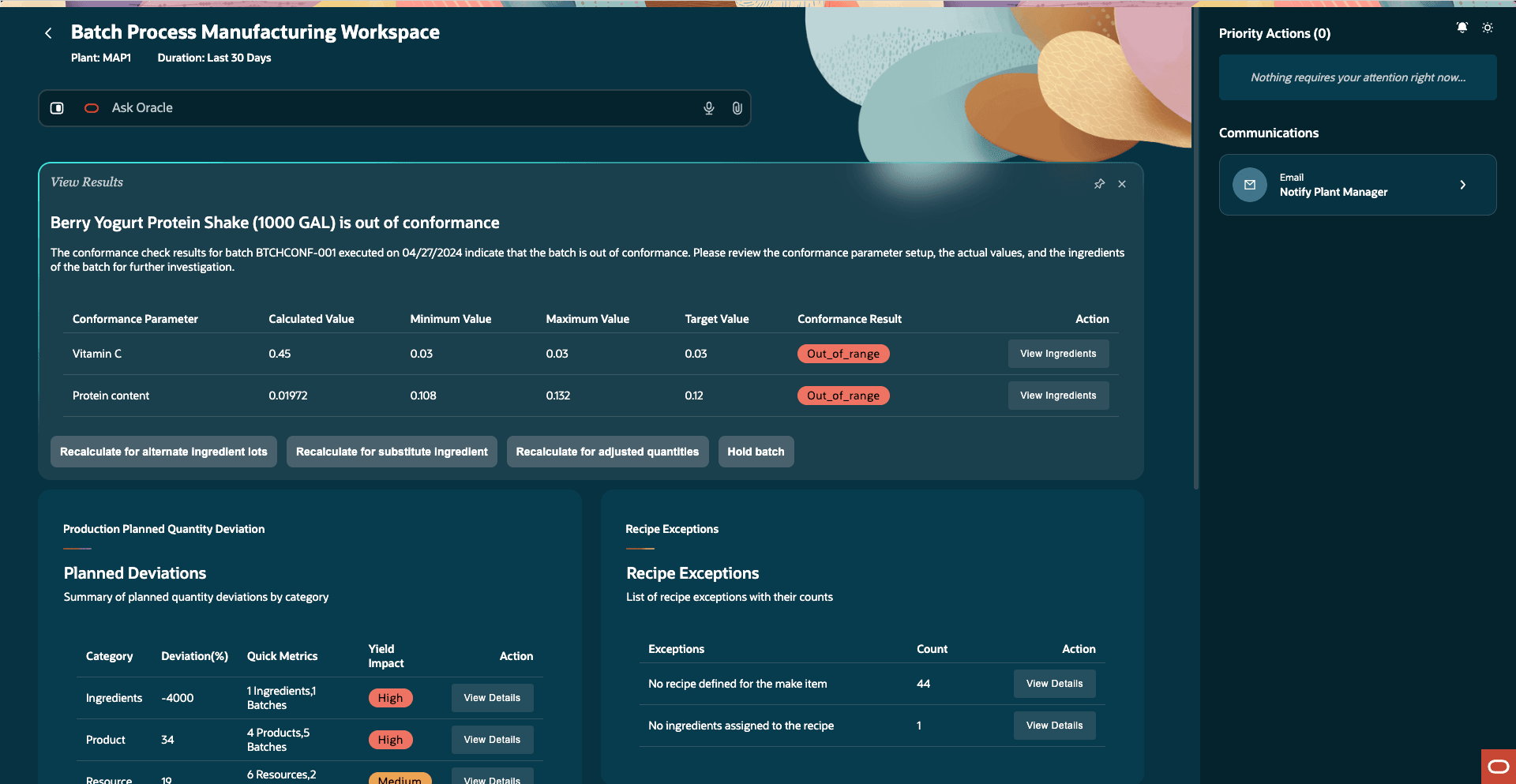Click the Conformance Parameter column header
Image resolution: width=1516 pixels, height=784 pixels.
[135, 319]
